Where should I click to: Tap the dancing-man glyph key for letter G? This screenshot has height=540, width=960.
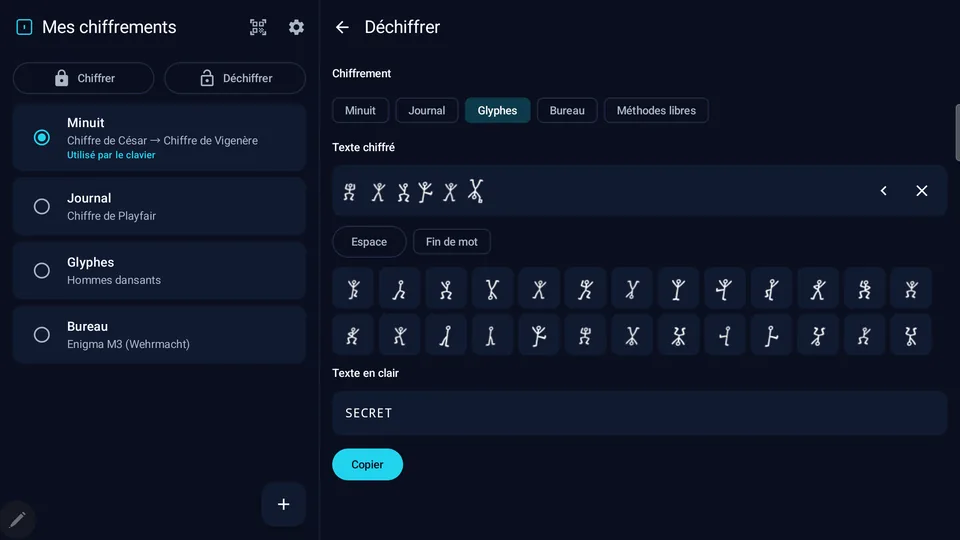click(x=632, y=289)
